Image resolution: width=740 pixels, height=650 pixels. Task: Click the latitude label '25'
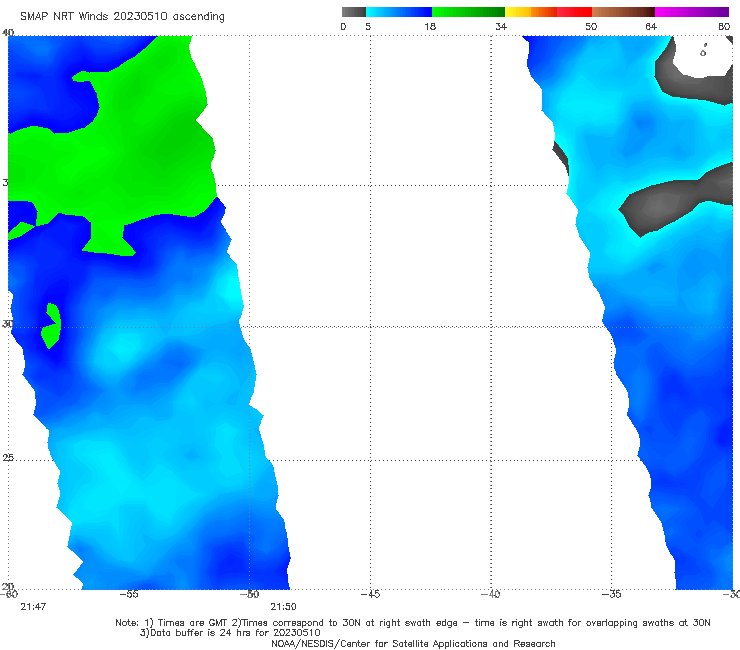pyautogui.click(x=8, y=458)
